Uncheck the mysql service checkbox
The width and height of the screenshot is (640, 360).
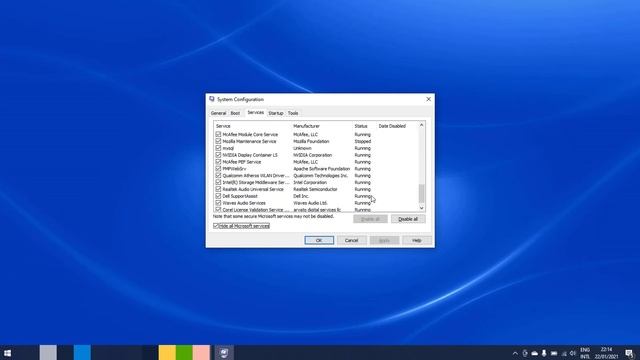pyautogui.click(x=218, y=148)
